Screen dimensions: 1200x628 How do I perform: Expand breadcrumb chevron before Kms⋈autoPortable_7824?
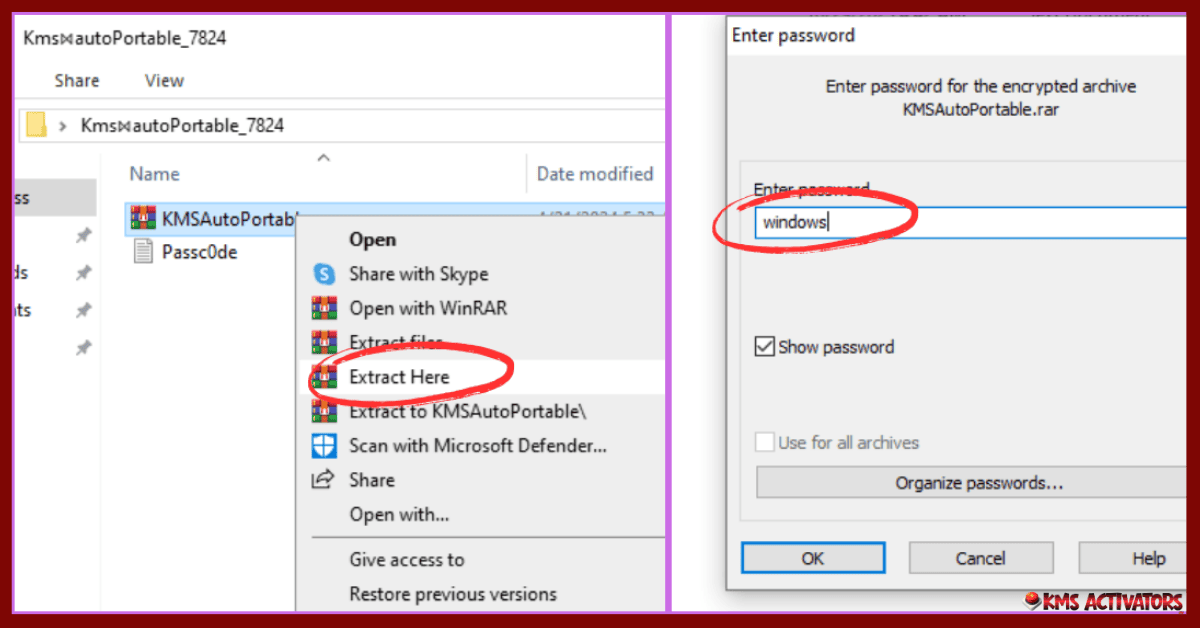click(64, 126)
